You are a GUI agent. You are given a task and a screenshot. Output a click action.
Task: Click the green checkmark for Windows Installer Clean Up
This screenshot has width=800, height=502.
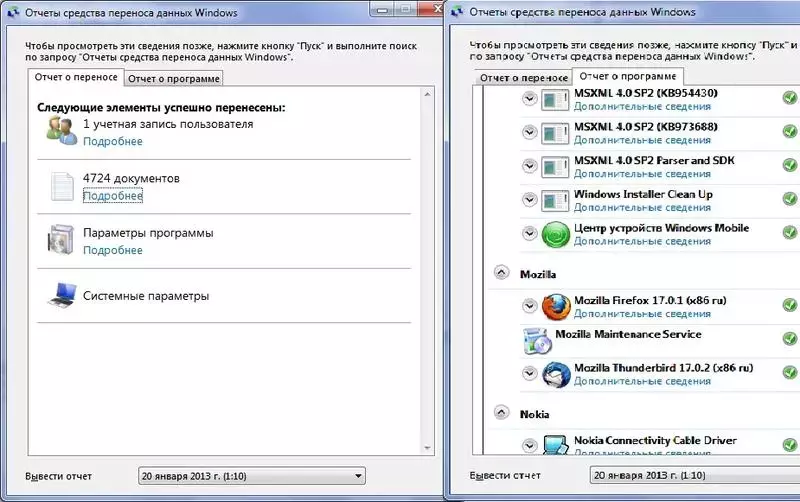[790, 198]
